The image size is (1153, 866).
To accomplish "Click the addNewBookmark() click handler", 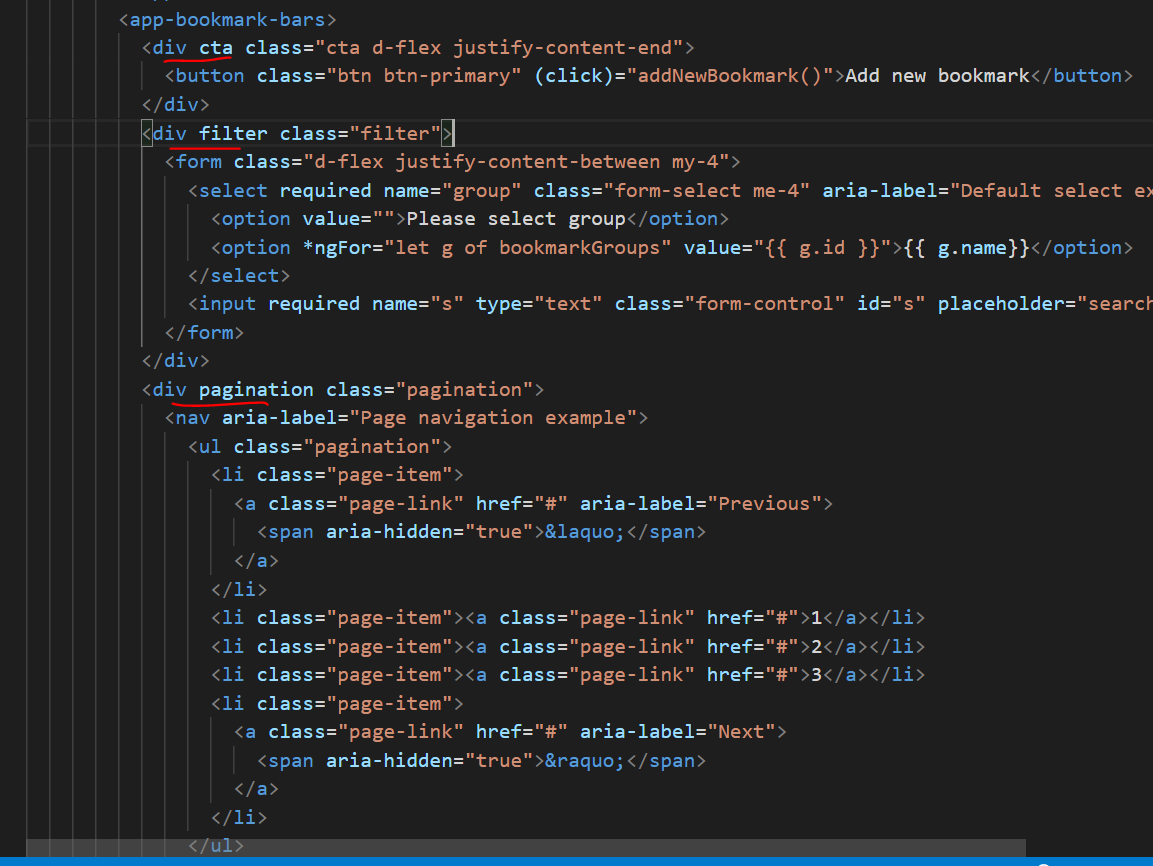I will [729, 76].
